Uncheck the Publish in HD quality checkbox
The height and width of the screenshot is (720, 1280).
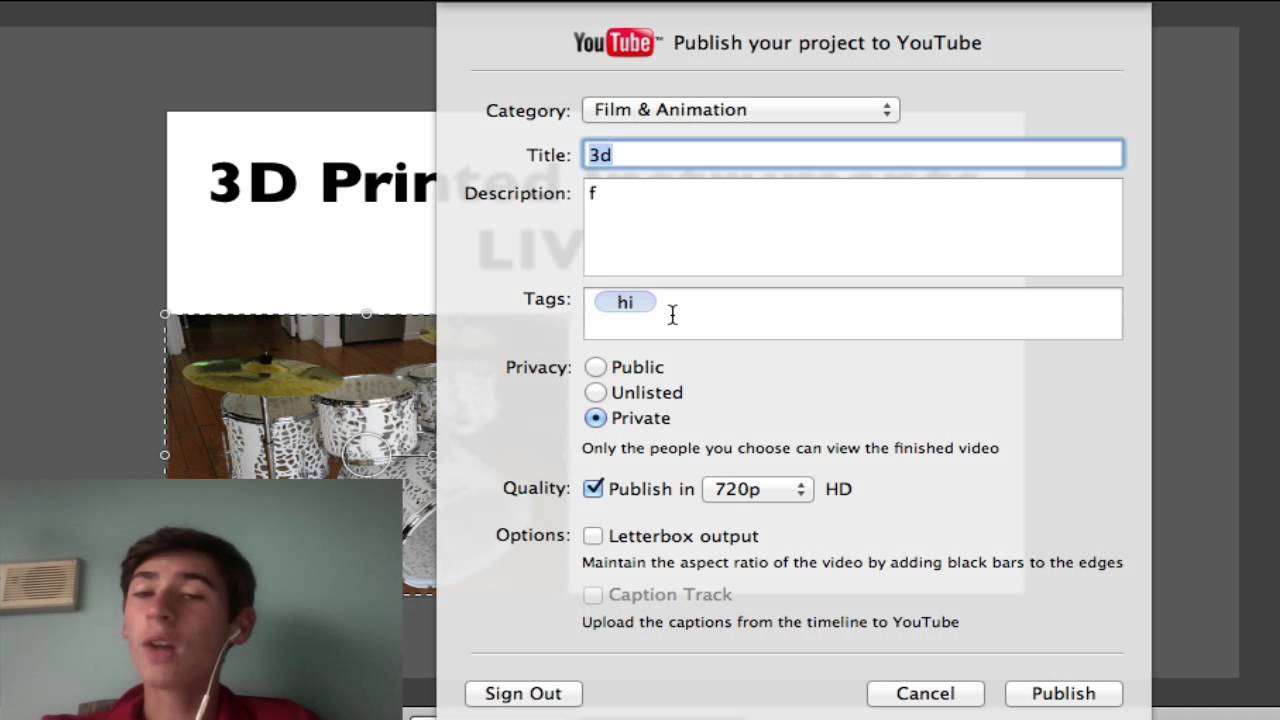click(594, 488)
